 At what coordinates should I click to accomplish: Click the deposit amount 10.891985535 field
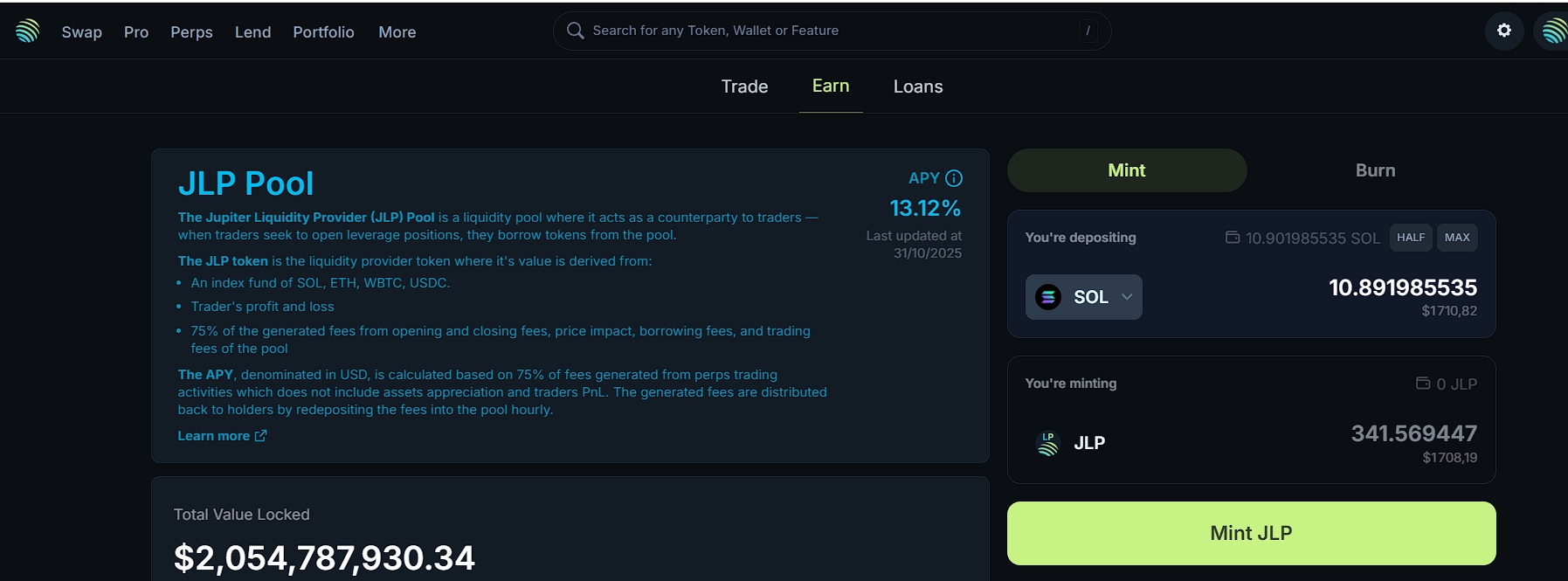[1403, 287]
